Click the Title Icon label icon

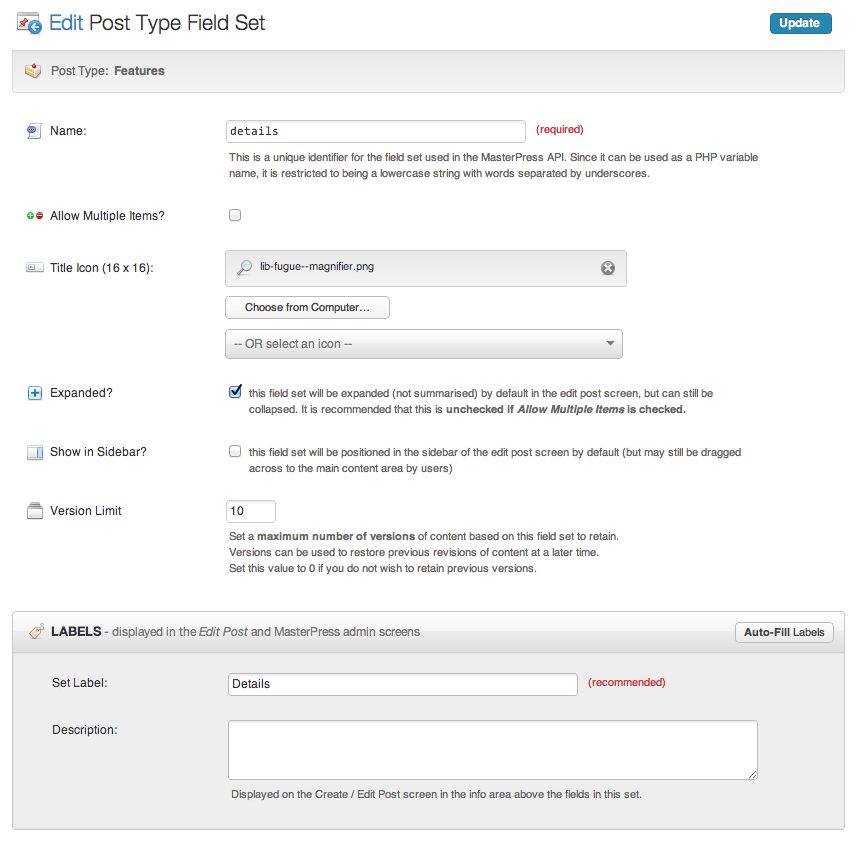35,267
